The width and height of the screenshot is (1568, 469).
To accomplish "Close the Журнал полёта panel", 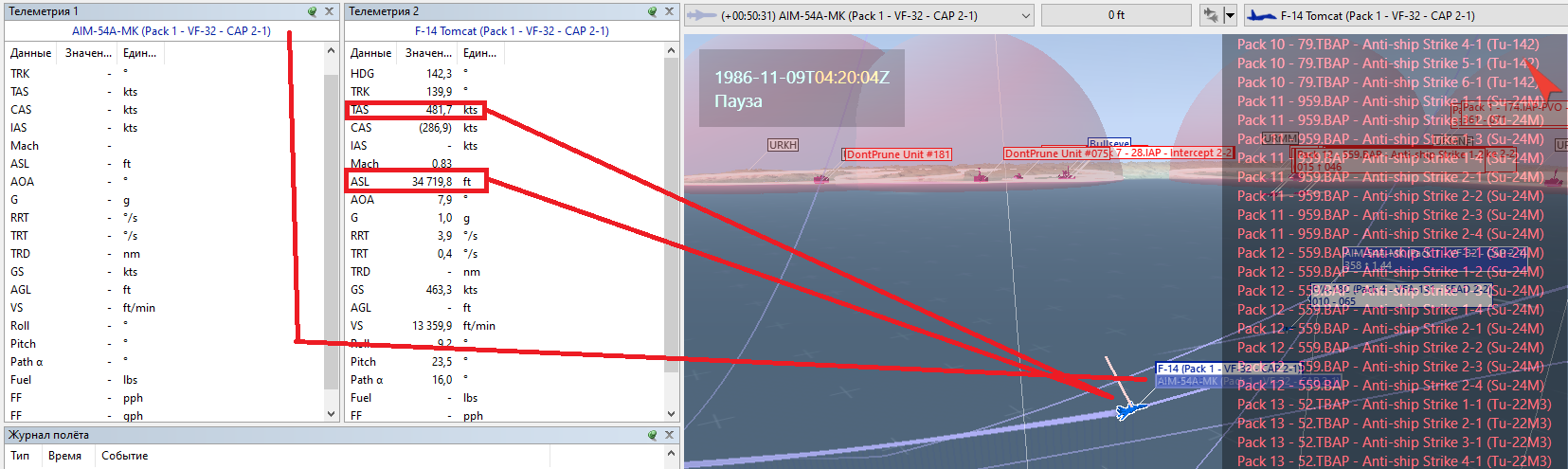I will click(x=669, y=435).
